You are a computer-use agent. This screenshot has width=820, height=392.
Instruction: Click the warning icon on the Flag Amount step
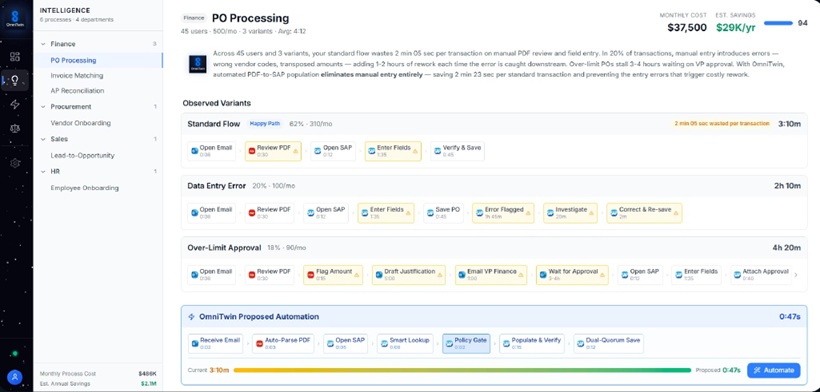coord(357,275)
